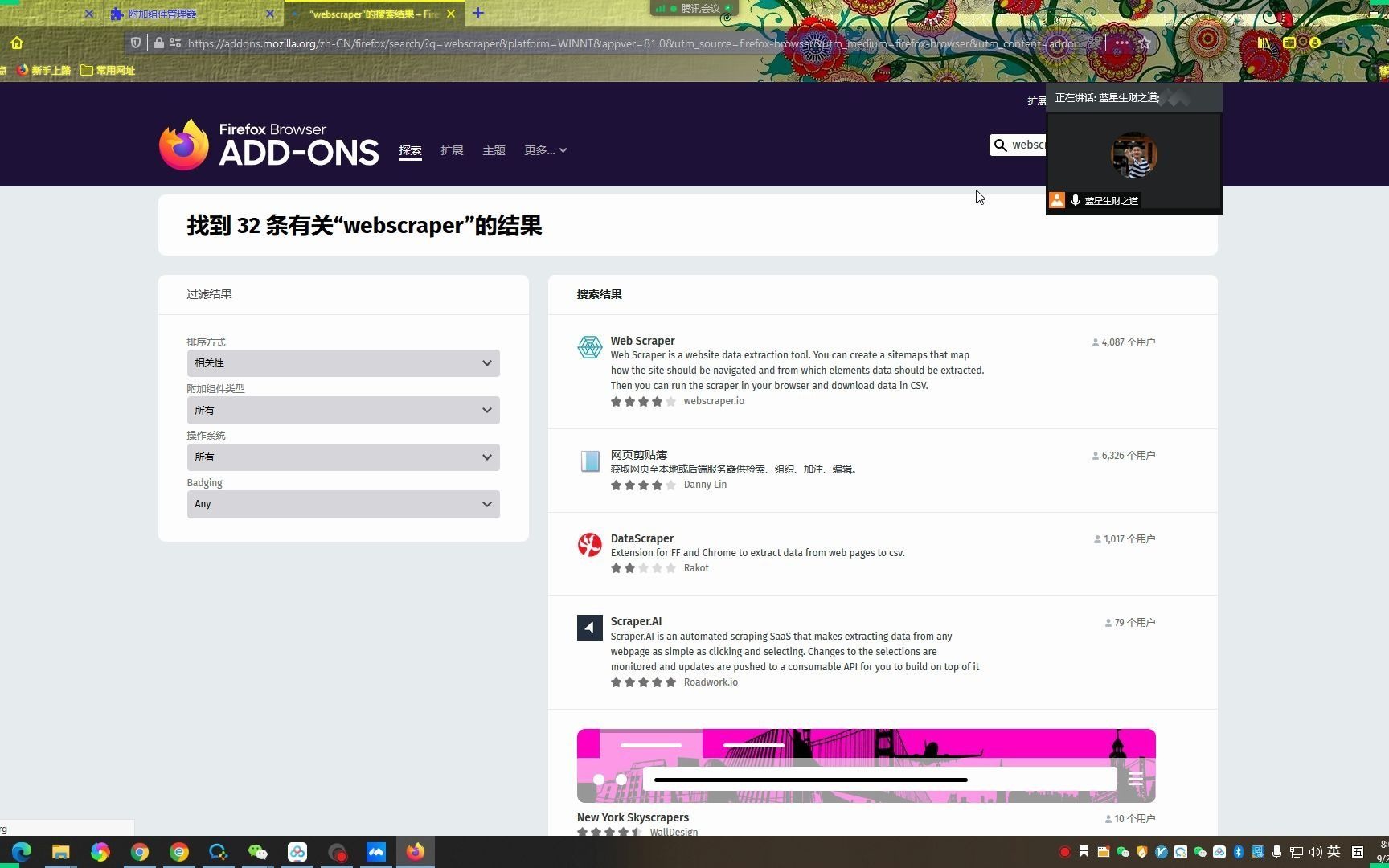
Task: Click the volume icon in system tray
Action: pos(1315,852)
